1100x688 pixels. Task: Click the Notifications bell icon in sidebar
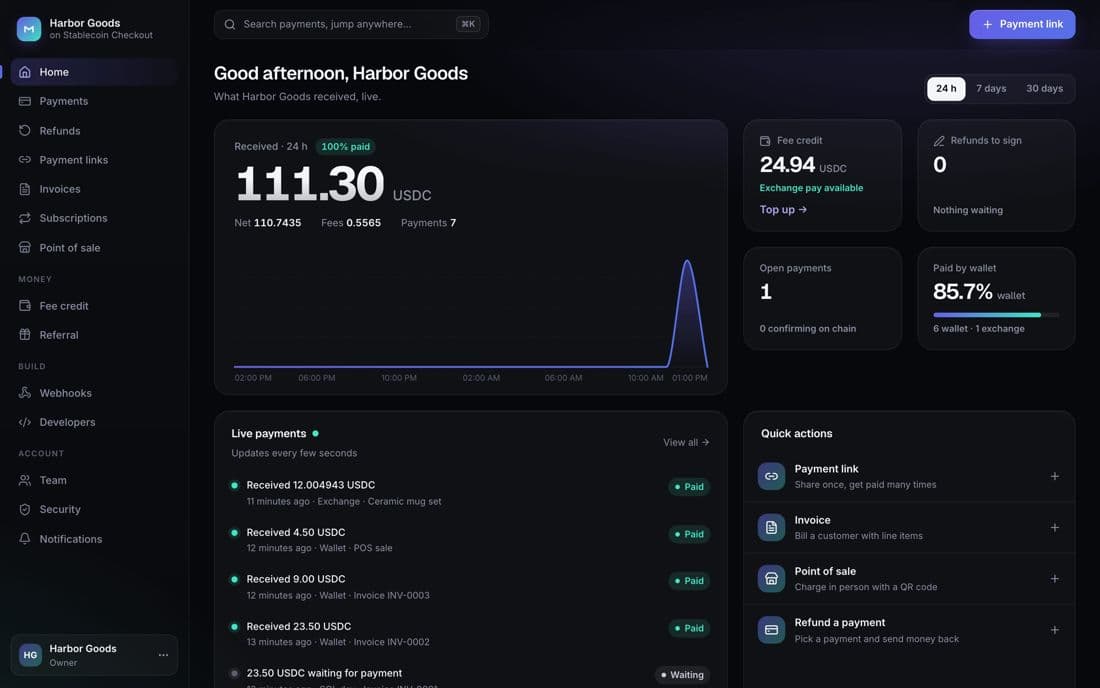point(25,539)
